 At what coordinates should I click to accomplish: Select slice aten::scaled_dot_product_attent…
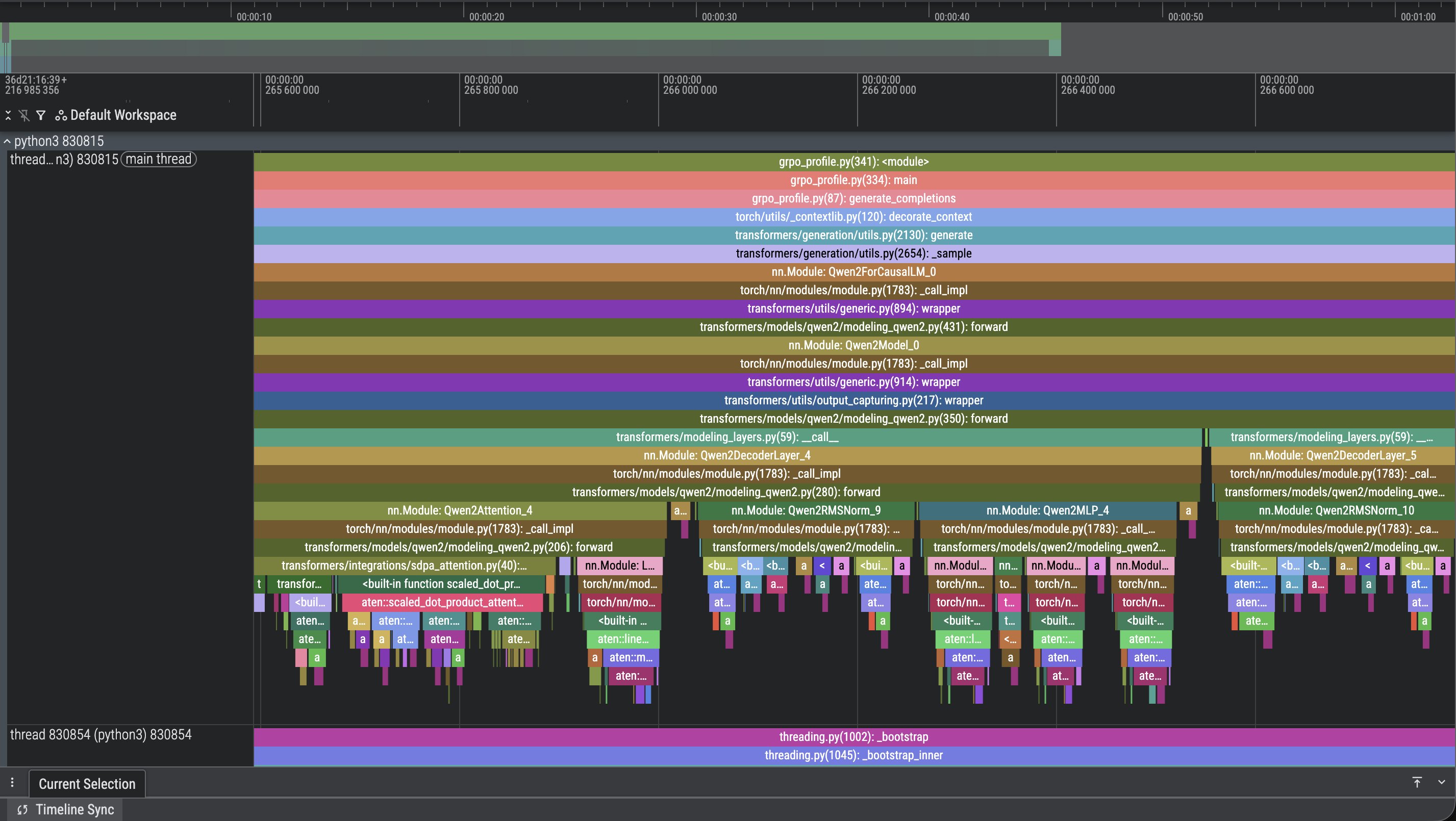pos(443,602)
